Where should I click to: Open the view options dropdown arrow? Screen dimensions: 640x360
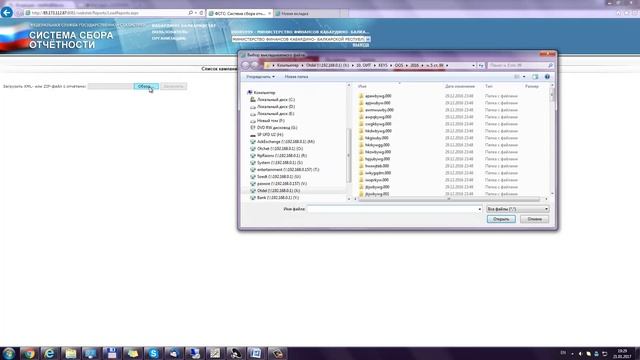coord(524,77)
